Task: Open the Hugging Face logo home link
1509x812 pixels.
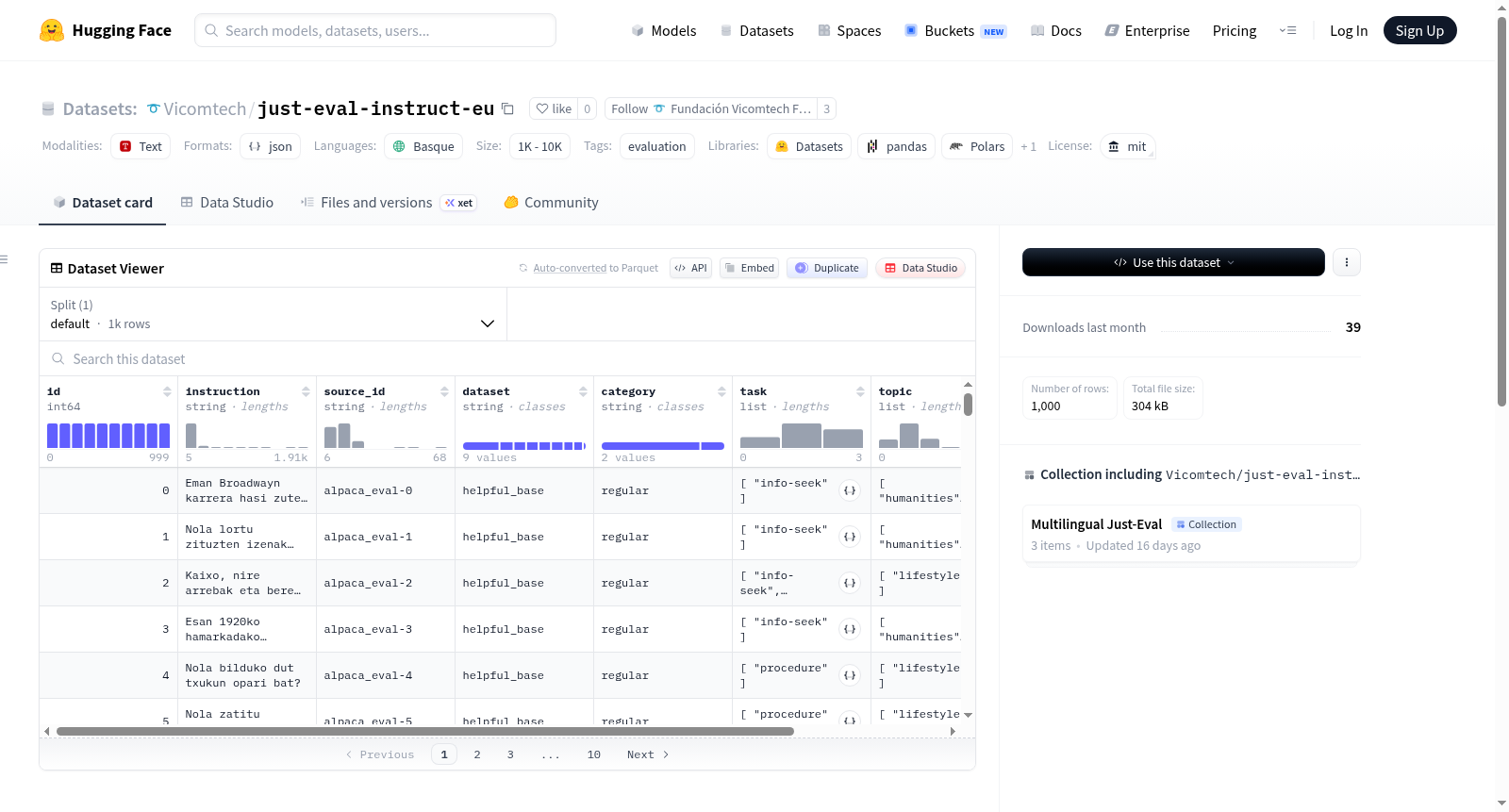Action: coord(106,30)
